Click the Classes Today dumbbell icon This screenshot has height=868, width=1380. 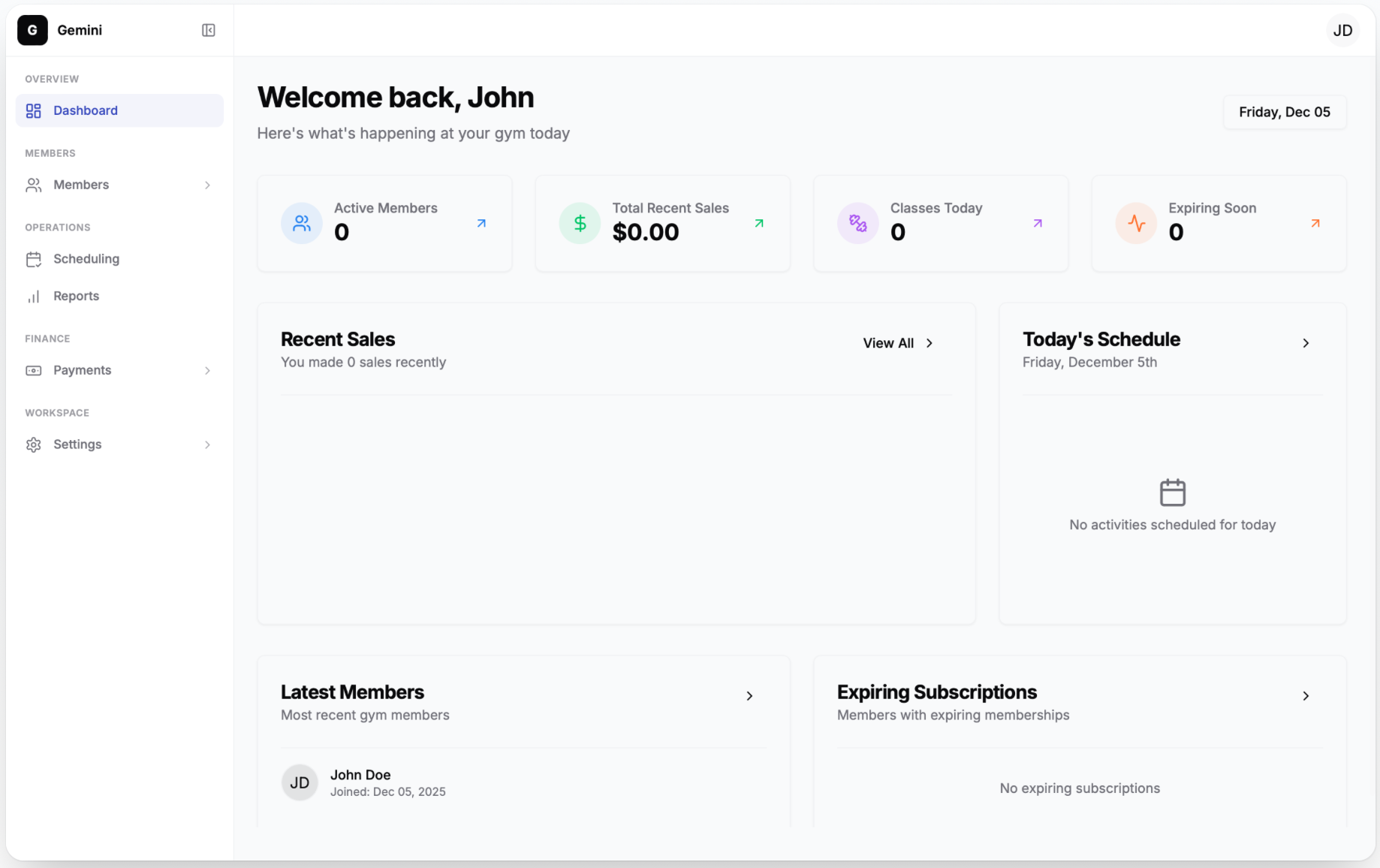[857, 223]
